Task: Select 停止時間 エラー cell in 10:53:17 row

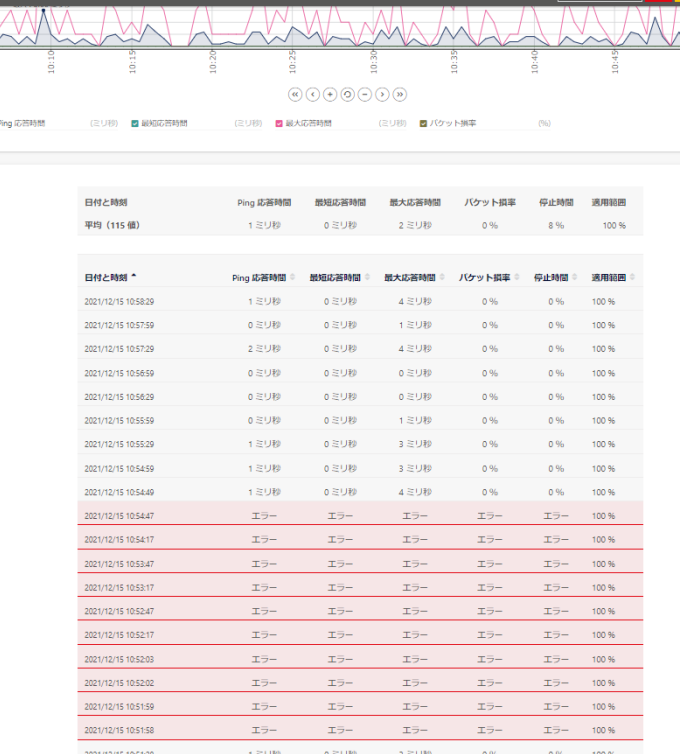Action: (x=556, y=588)
